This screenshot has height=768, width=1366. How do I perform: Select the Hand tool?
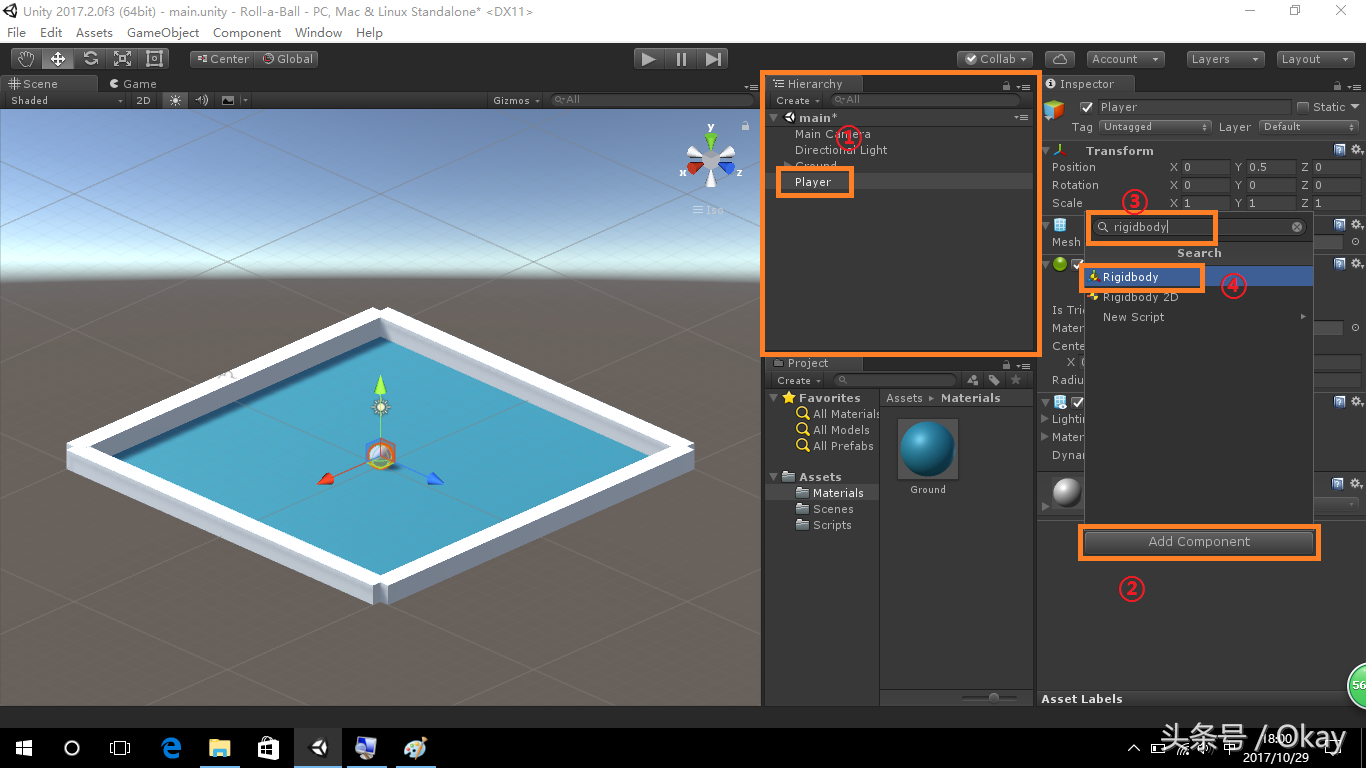tap(27, 59)
